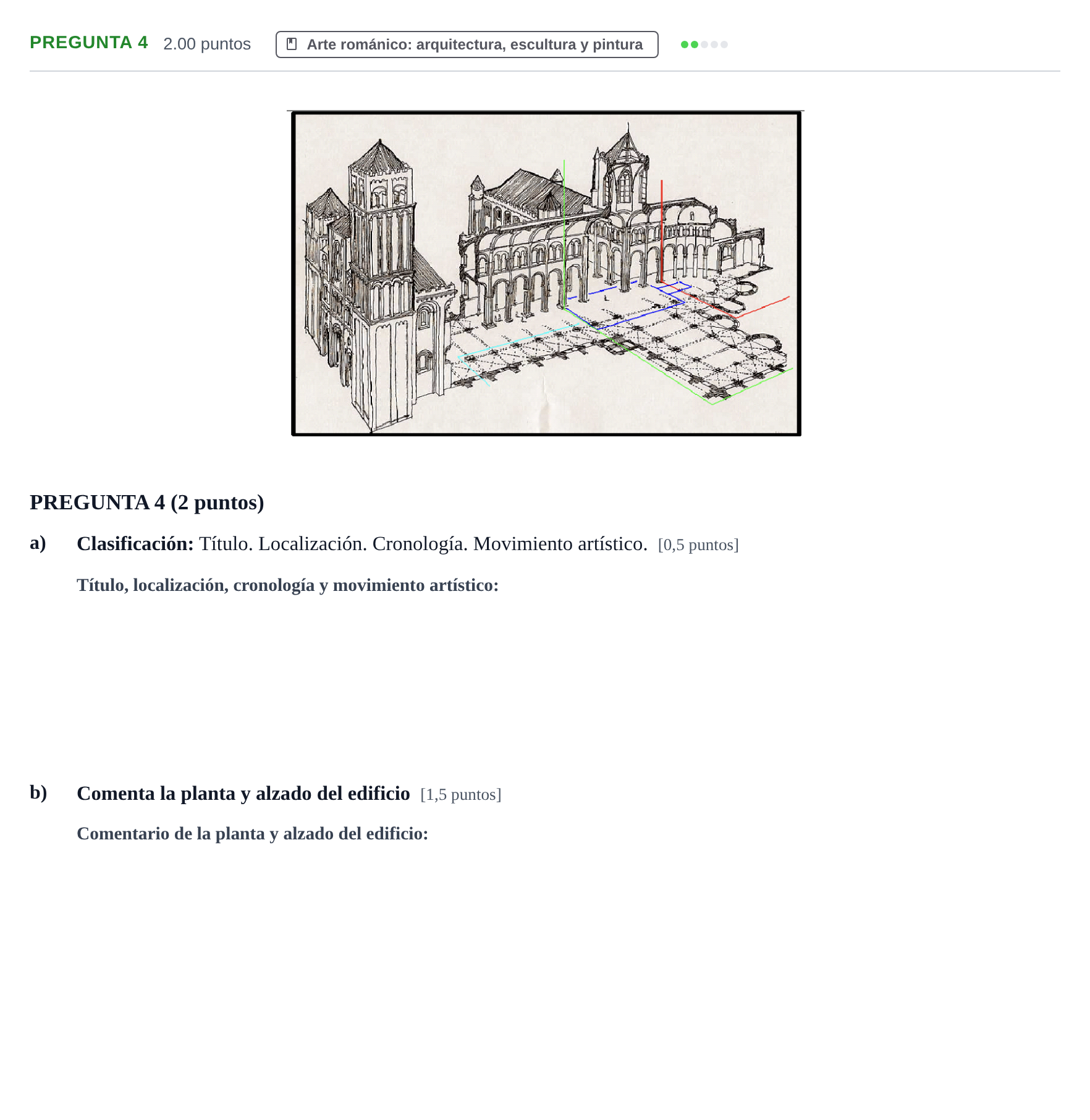The height and width of the screenshot is (1120, 1090).
Task: Click the green PREGUNTA 4 header
Action: coord(89,43)
